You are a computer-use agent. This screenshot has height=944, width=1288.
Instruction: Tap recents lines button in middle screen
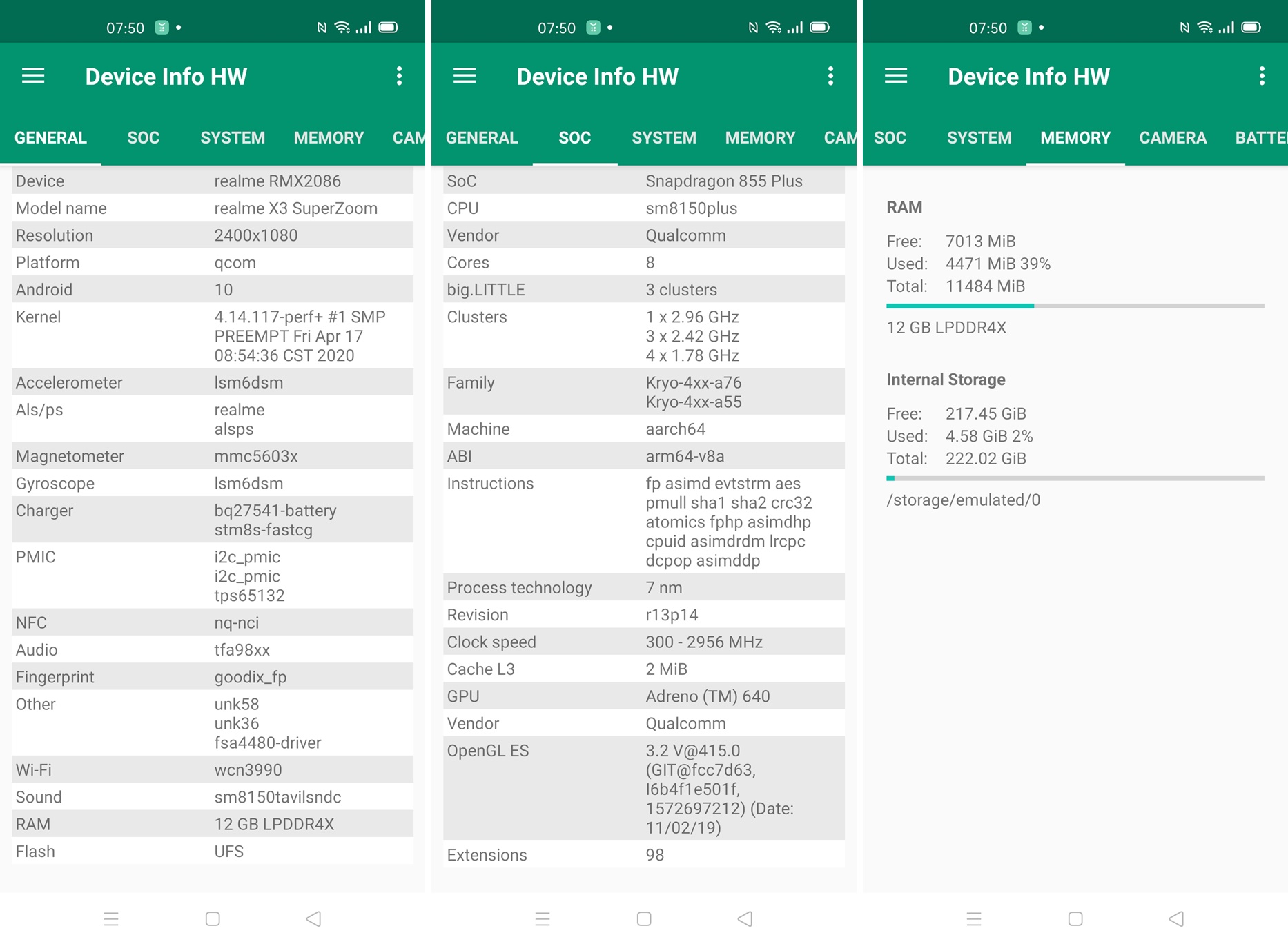(x=543, y=918)
